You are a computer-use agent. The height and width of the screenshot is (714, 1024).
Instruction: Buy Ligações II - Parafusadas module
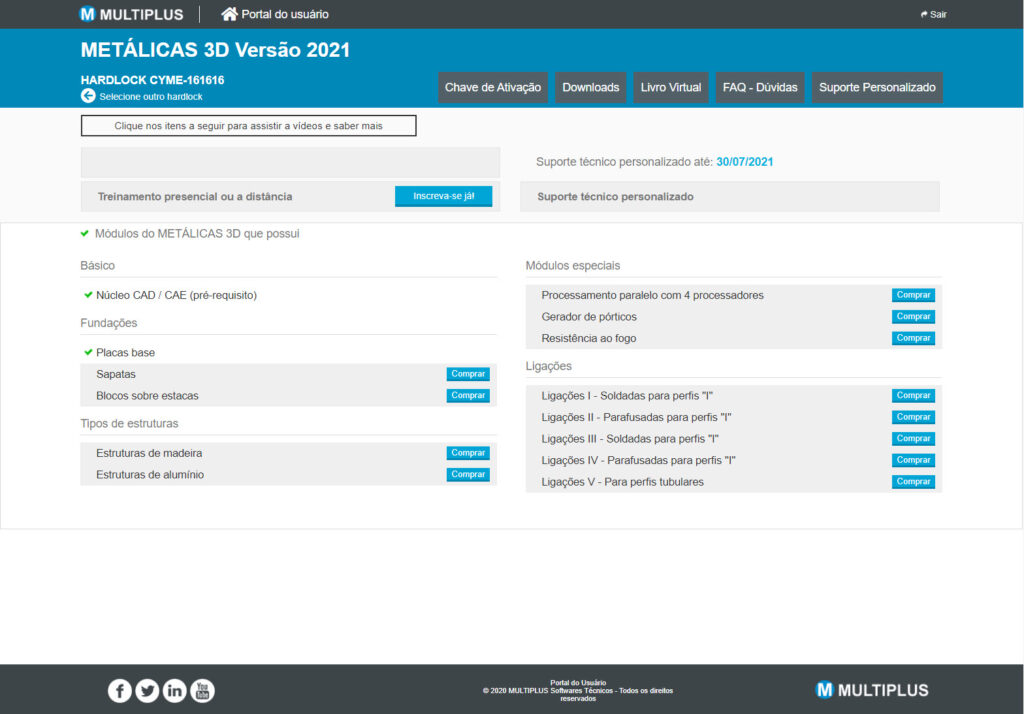point(914,417)
